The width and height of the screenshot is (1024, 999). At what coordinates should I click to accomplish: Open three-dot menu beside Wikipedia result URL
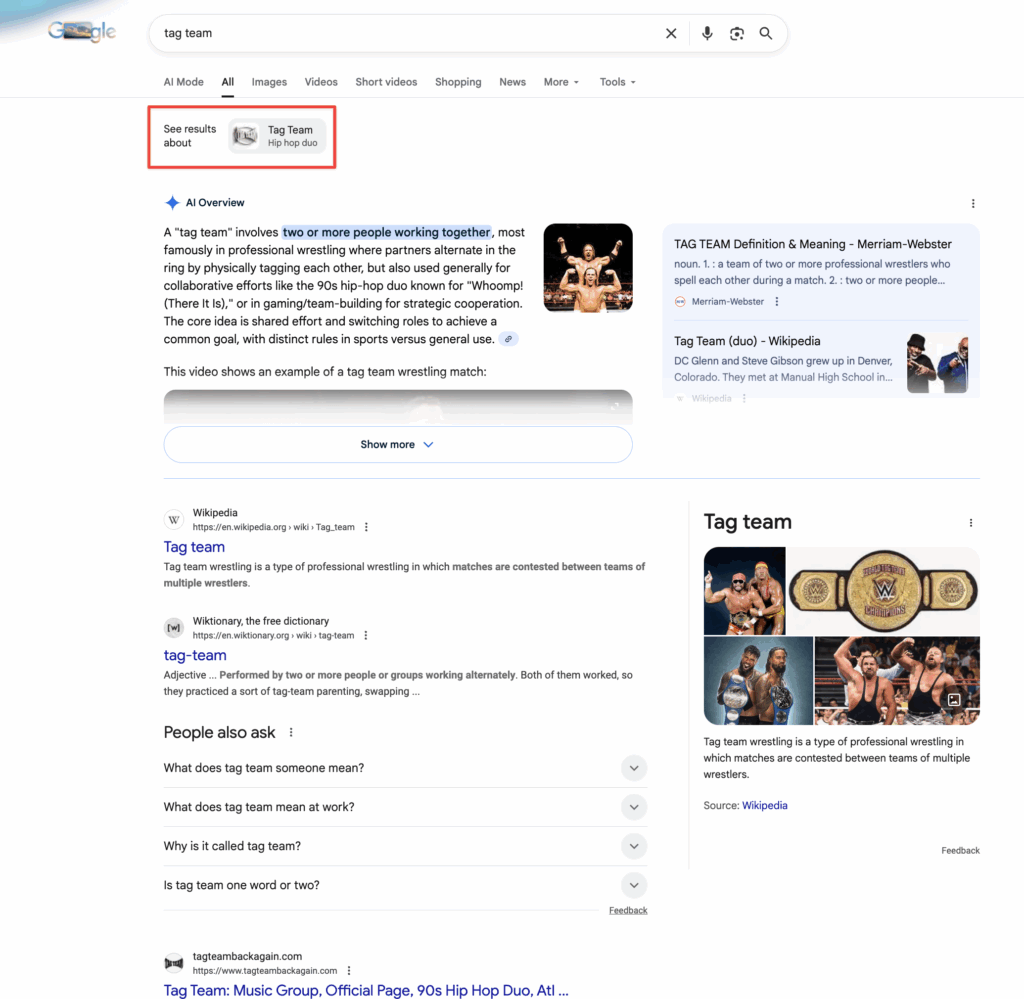(366, 527)
